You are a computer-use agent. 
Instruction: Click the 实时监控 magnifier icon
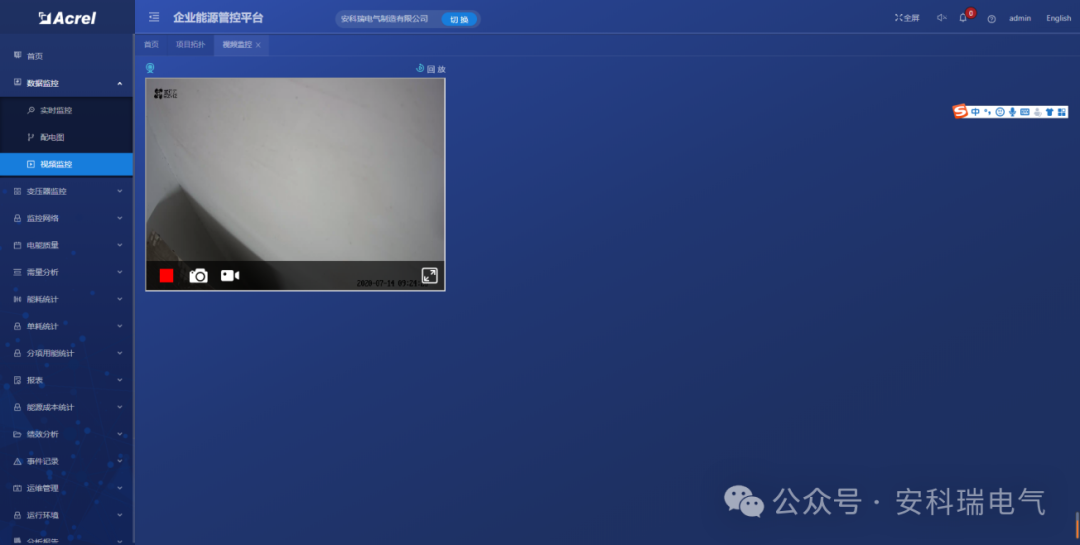30,110
